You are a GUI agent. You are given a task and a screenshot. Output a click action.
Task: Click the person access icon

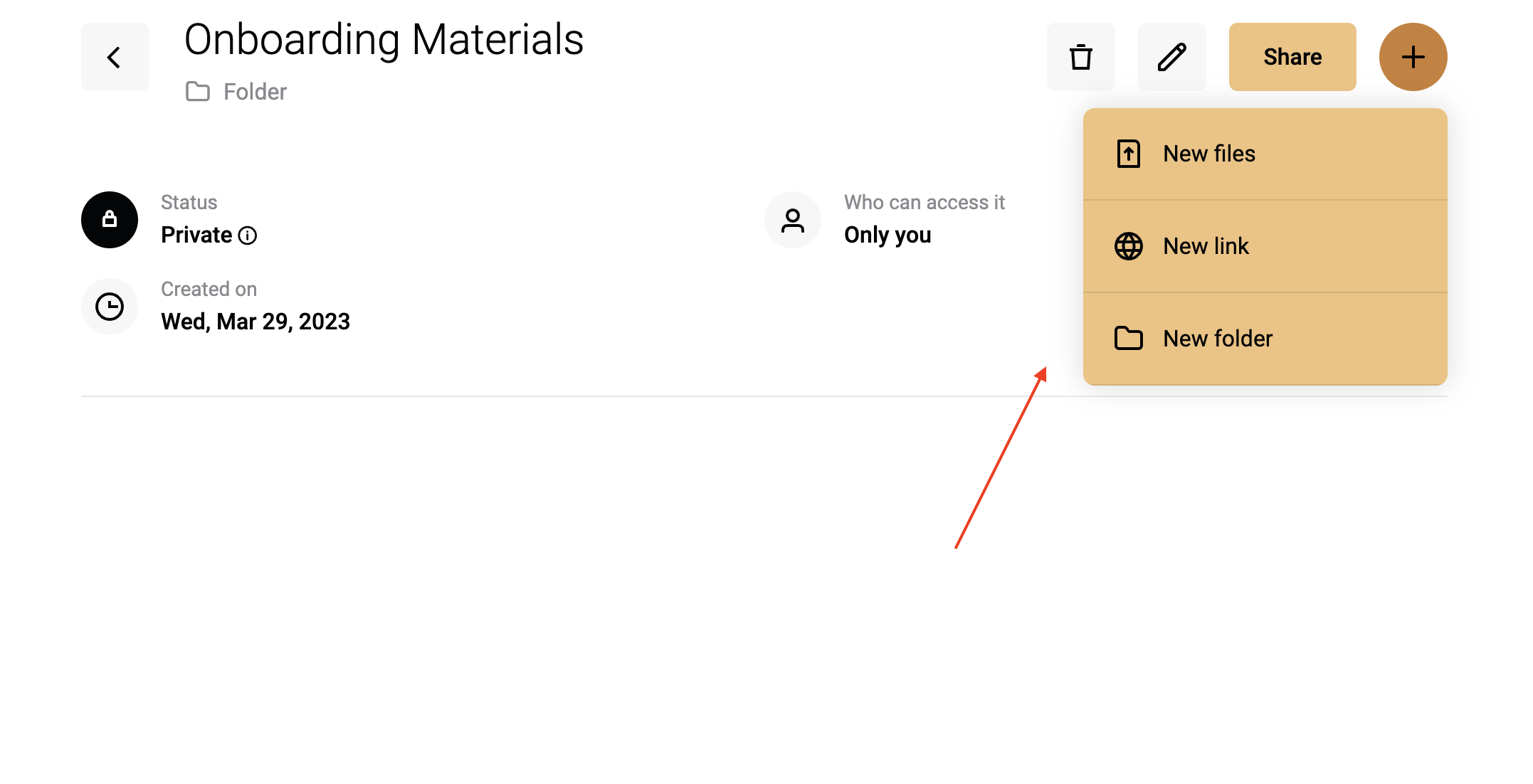pyautogui.click(x=793, y=220)
